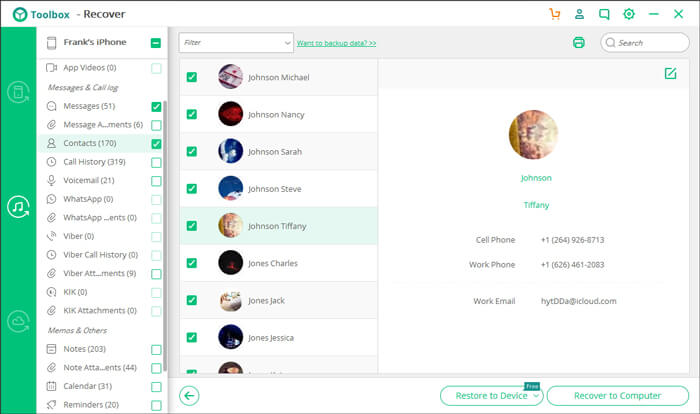Open the shopping cart icon

coord(554,14)
